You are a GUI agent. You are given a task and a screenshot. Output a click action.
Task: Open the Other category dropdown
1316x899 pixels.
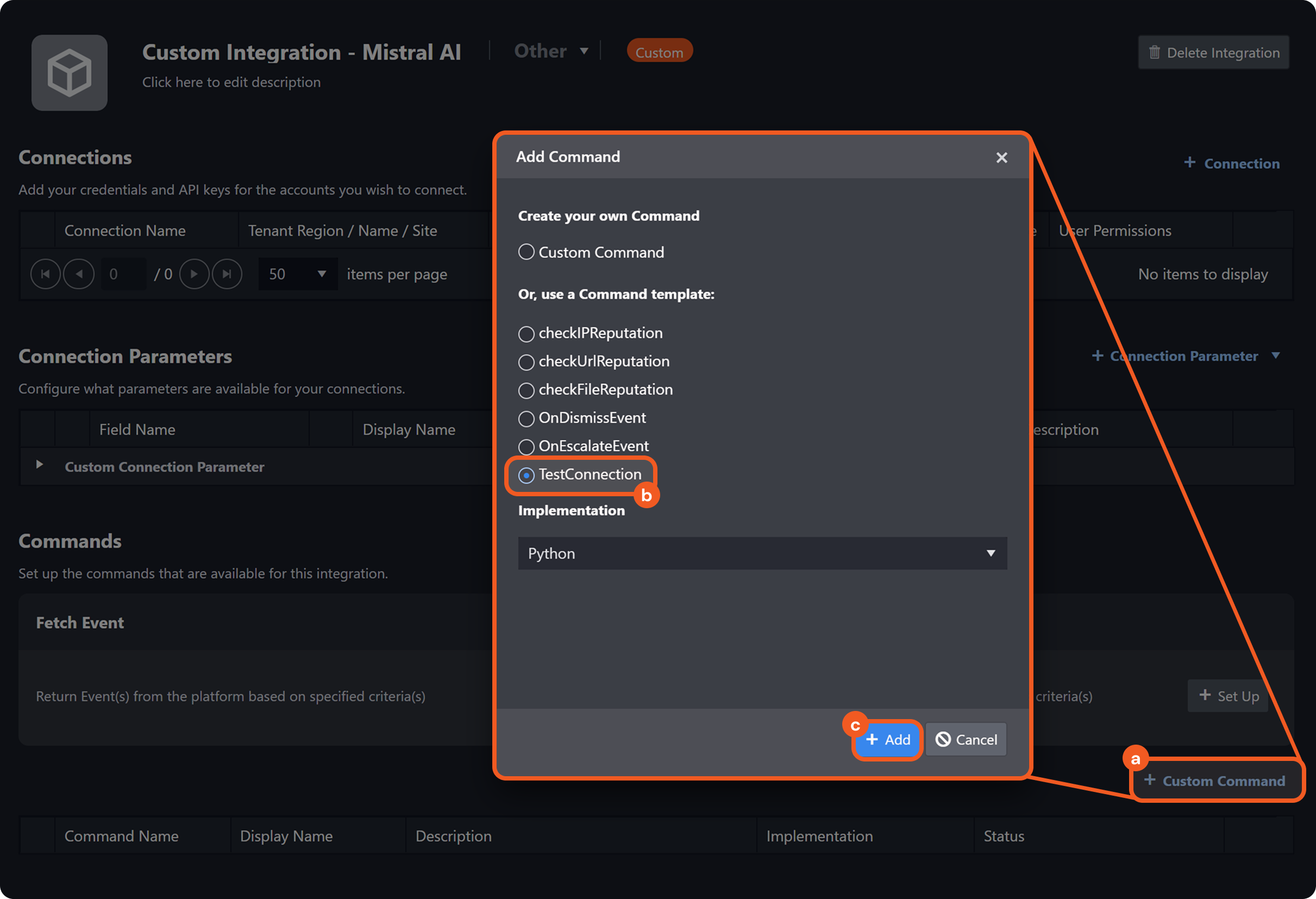click(x=551, y=52)
